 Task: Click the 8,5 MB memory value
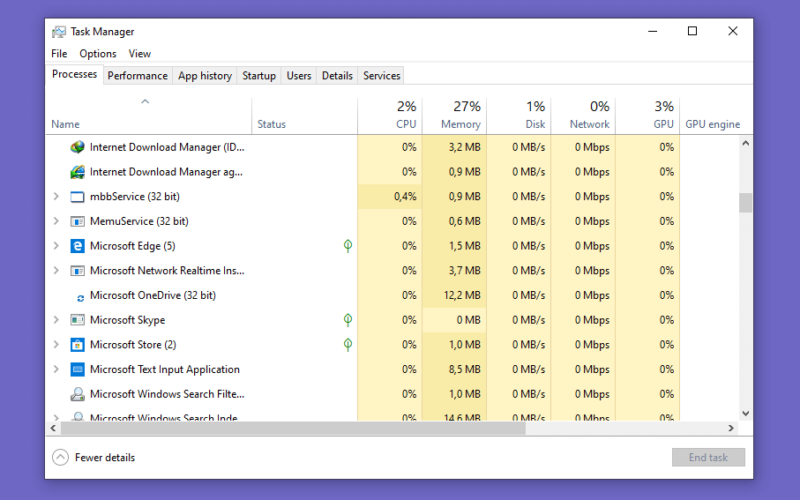pyautogui.click(x=465, y=369)
